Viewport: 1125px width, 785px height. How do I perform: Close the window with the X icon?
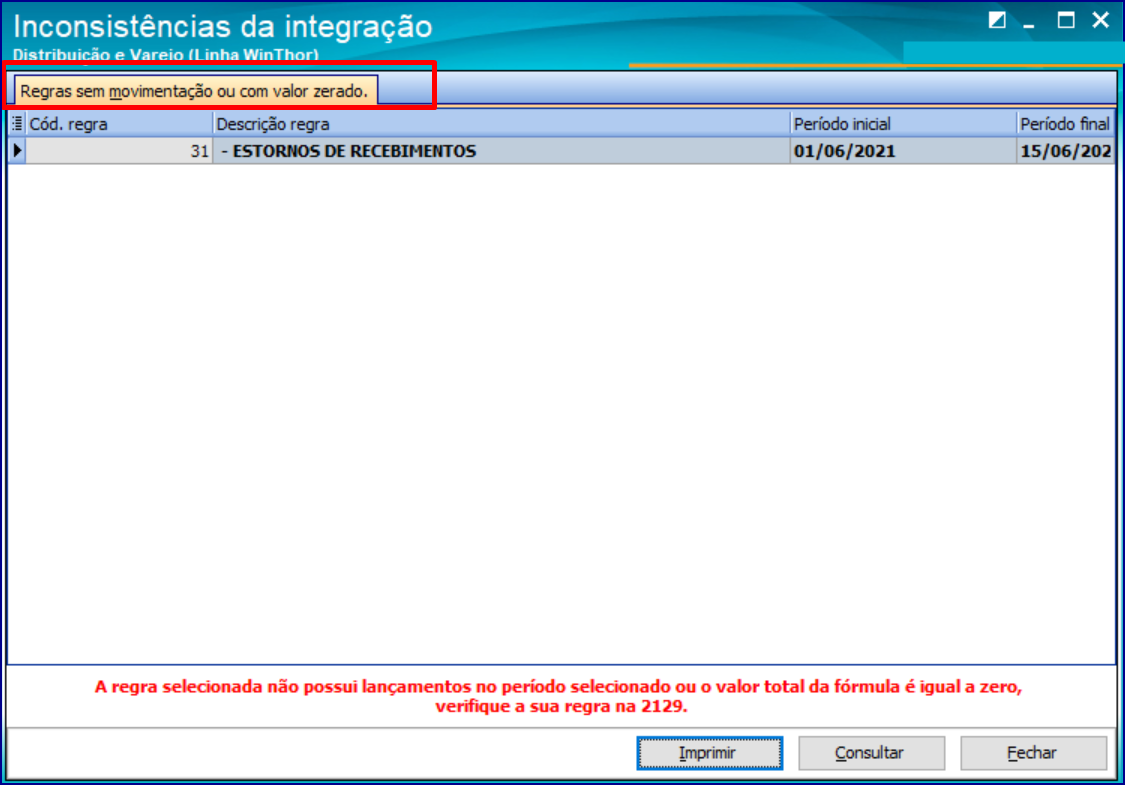(x=1101, y=20)
